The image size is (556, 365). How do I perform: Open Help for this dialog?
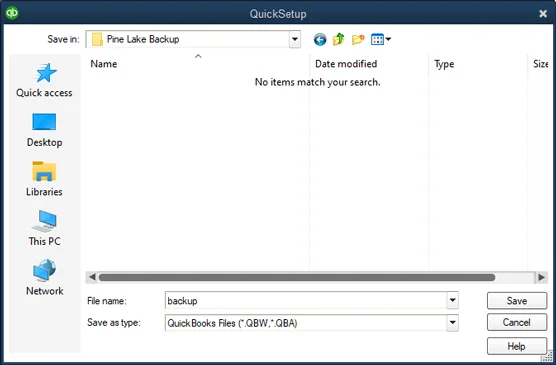pos(517,346)
